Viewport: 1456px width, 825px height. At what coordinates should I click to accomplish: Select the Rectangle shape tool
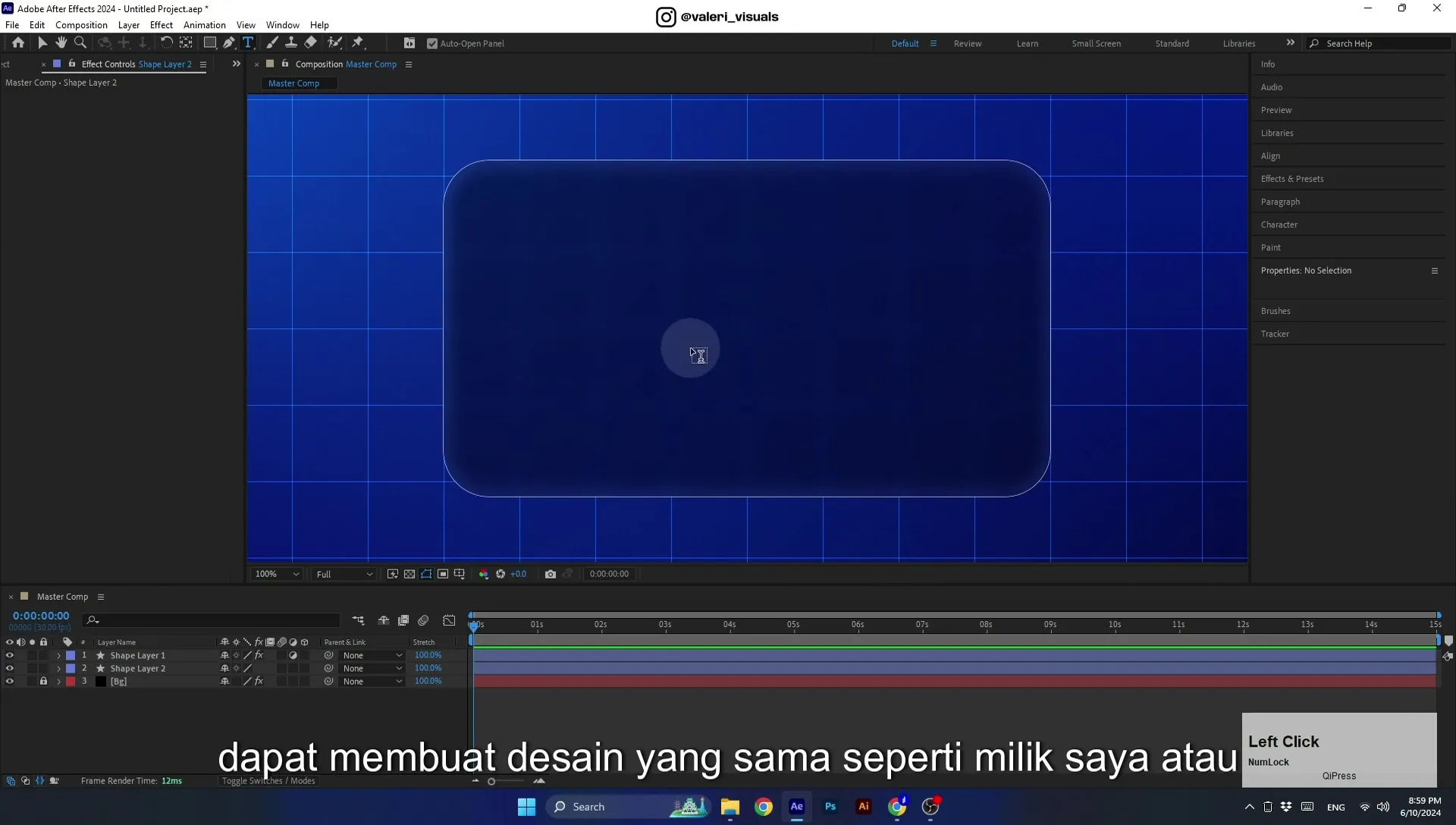[x=210, y=42]
